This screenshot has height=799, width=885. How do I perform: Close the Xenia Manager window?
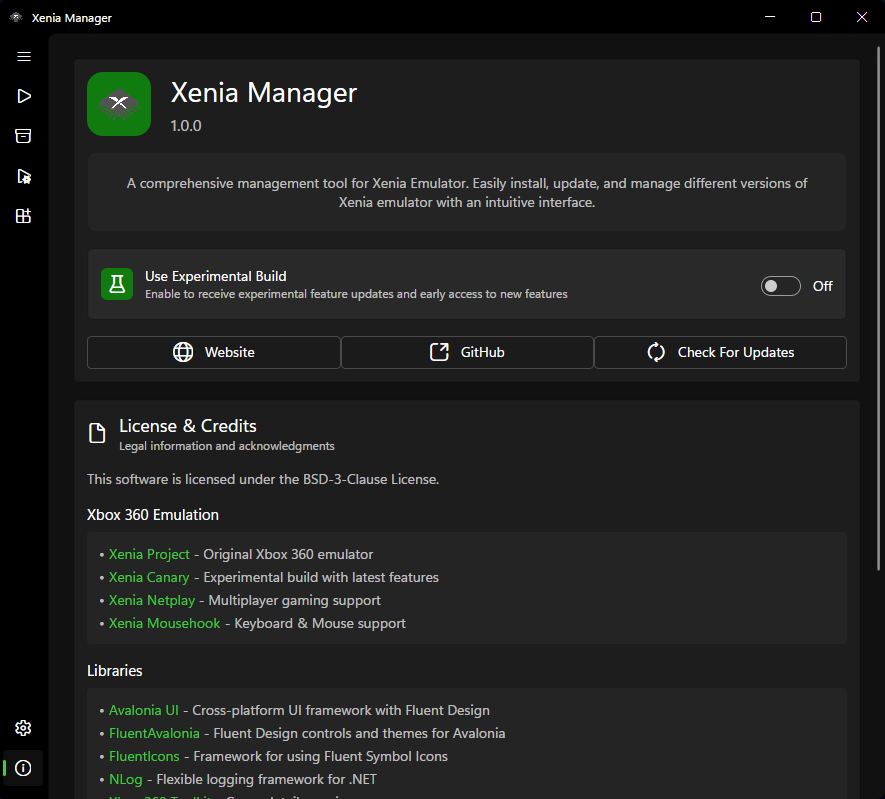coord(862,17)
